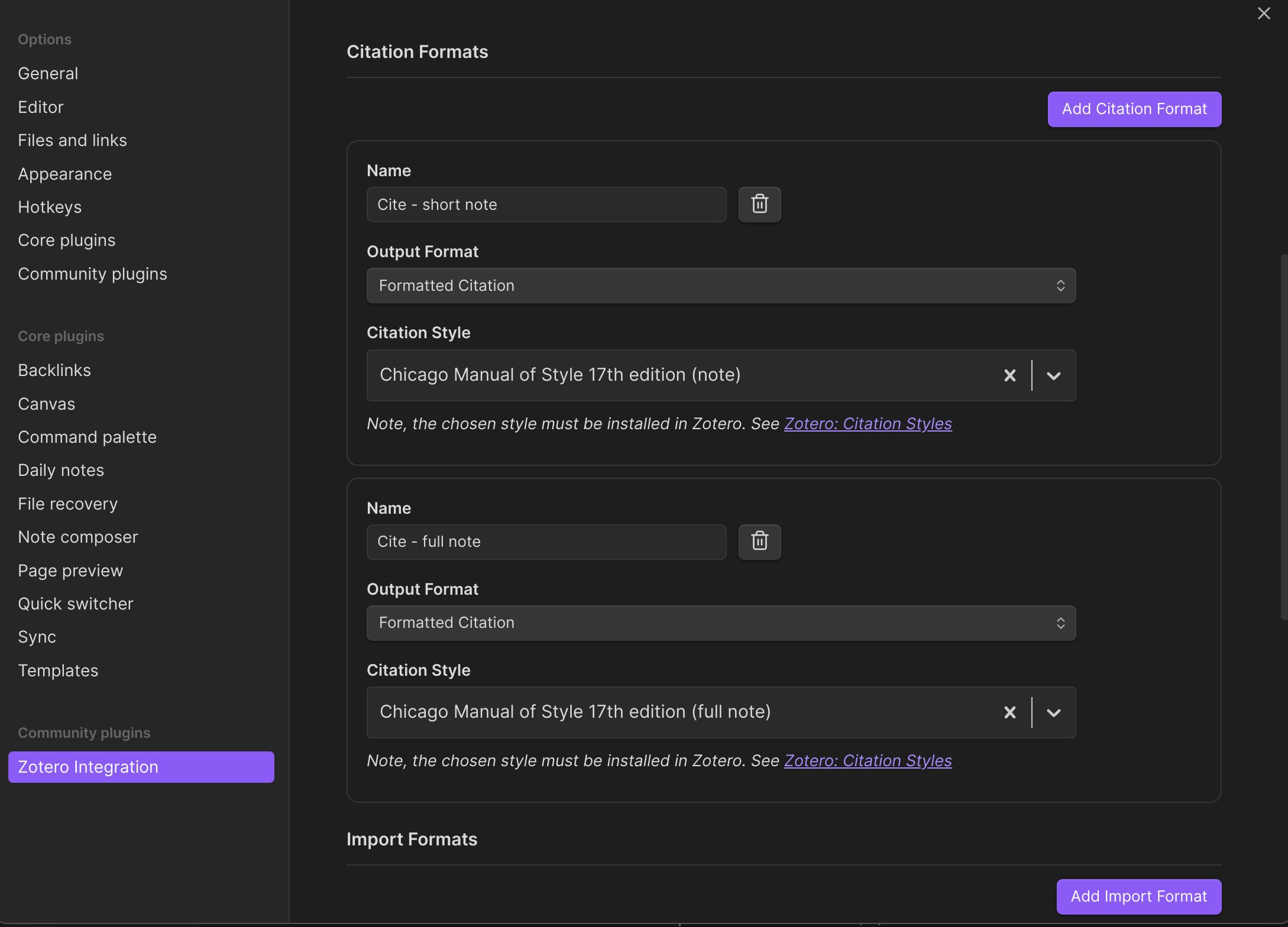Image resolution: width=1288 pixels, height=927 pixels.
Task: Open Zotero: Citation Styles link under short note
Action: click(x=868, y=424)
